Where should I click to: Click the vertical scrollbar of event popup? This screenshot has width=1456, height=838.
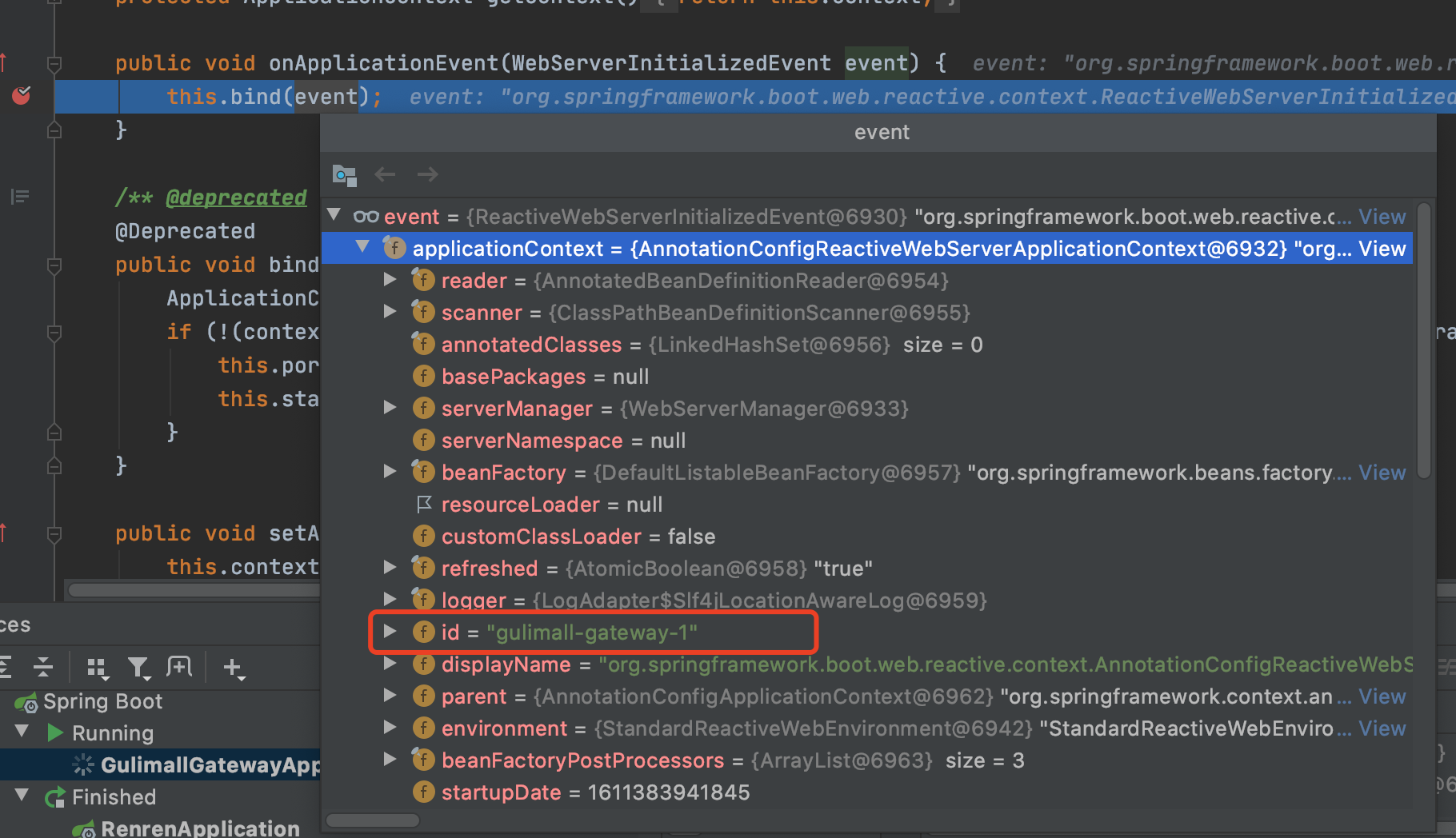coord(1424,340)
